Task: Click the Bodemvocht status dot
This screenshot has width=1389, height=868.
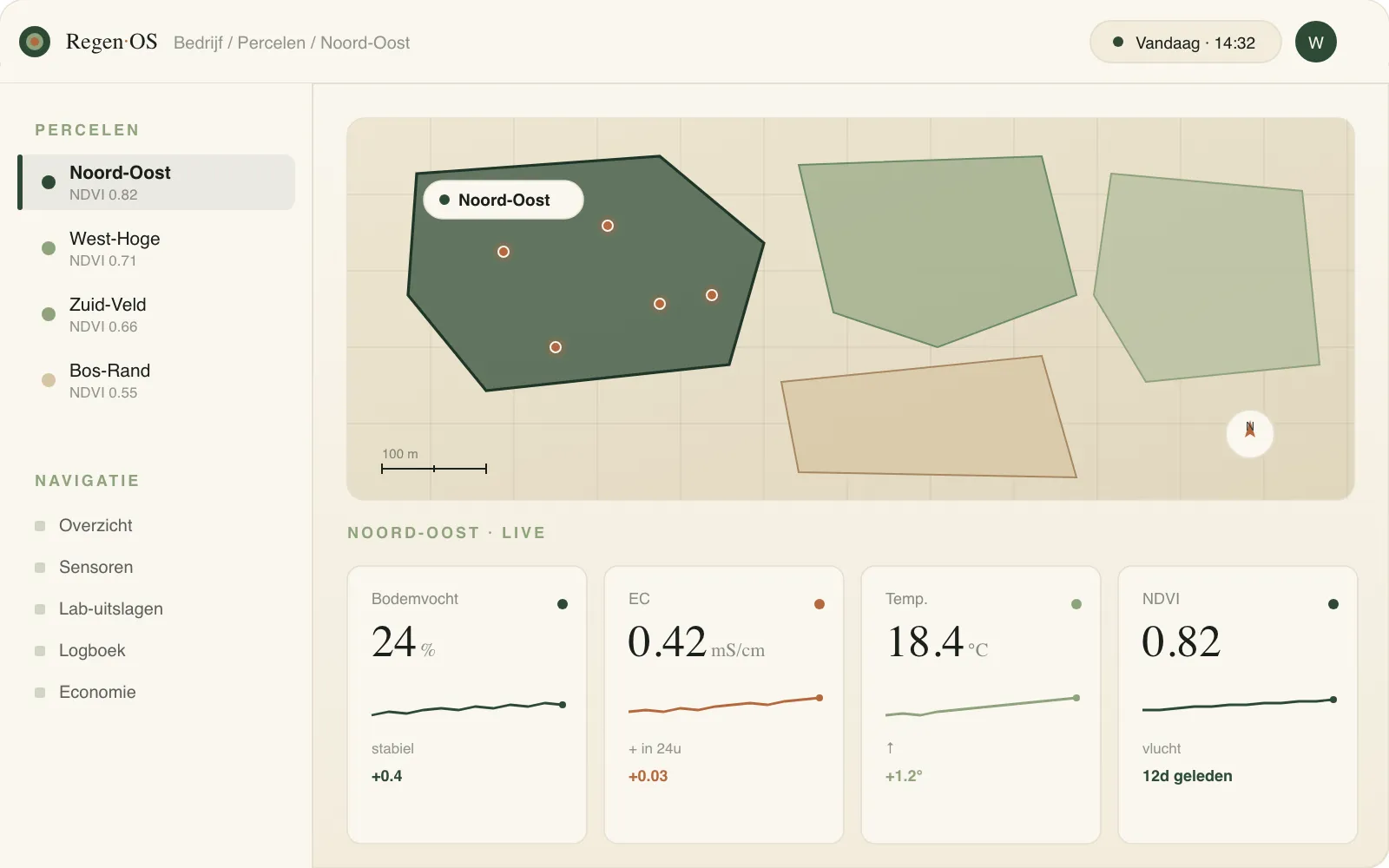Action: pyautogui.click(x=563, y=604)
